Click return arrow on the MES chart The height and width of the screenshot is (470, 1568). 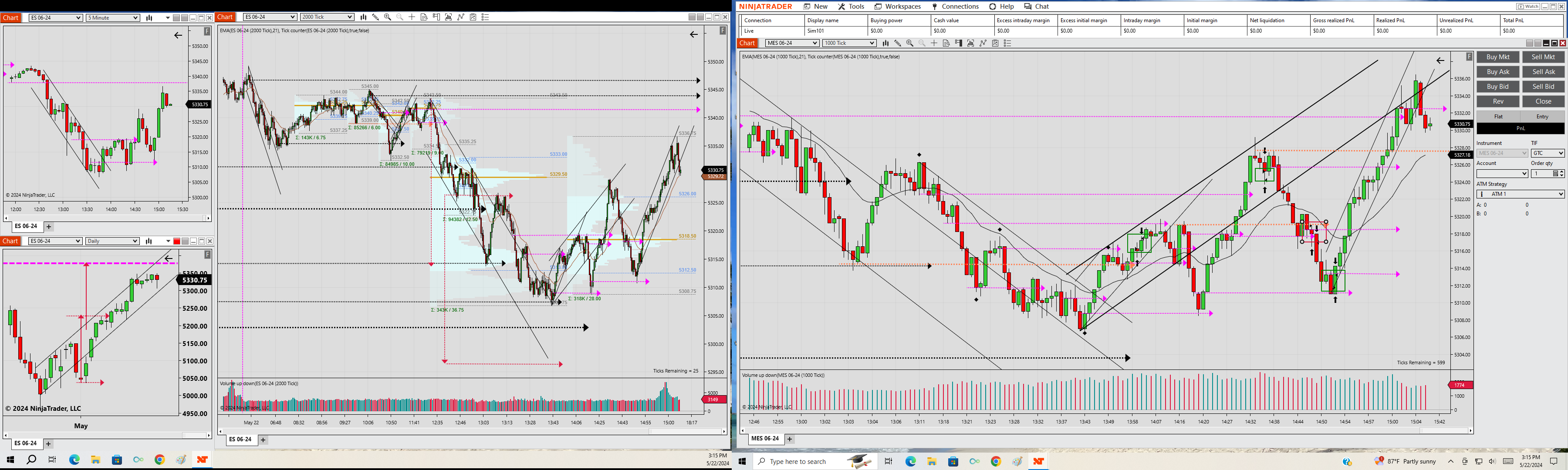coord(1440,60)
